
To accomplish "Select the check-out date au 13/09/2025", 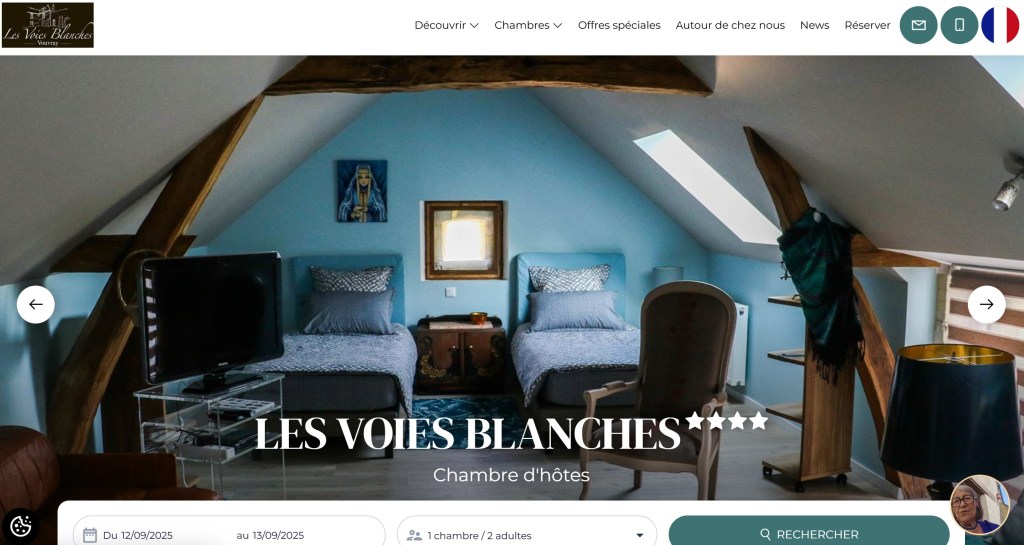I will [x=270, y=535].
